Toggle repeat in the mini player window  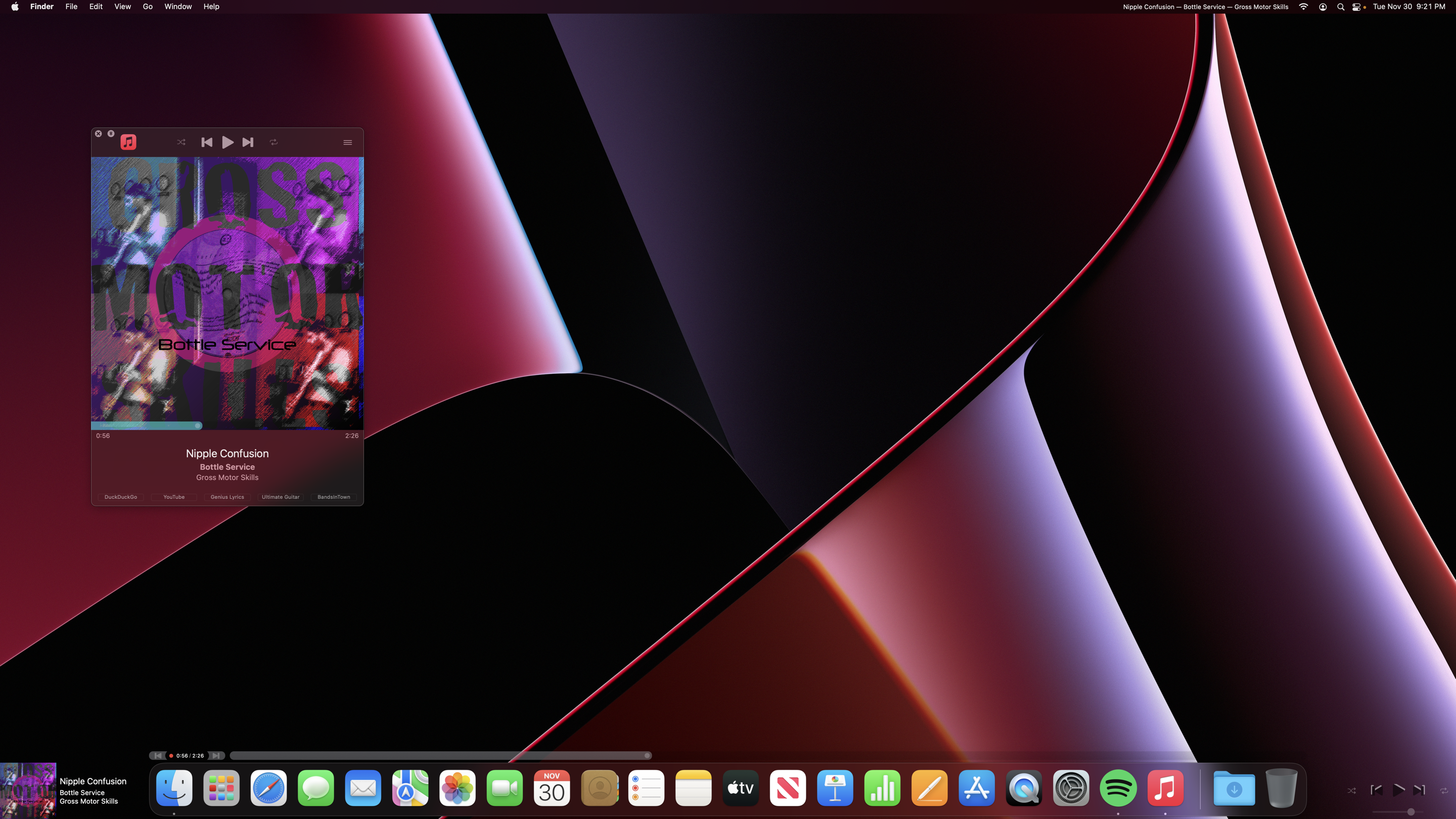274,142
